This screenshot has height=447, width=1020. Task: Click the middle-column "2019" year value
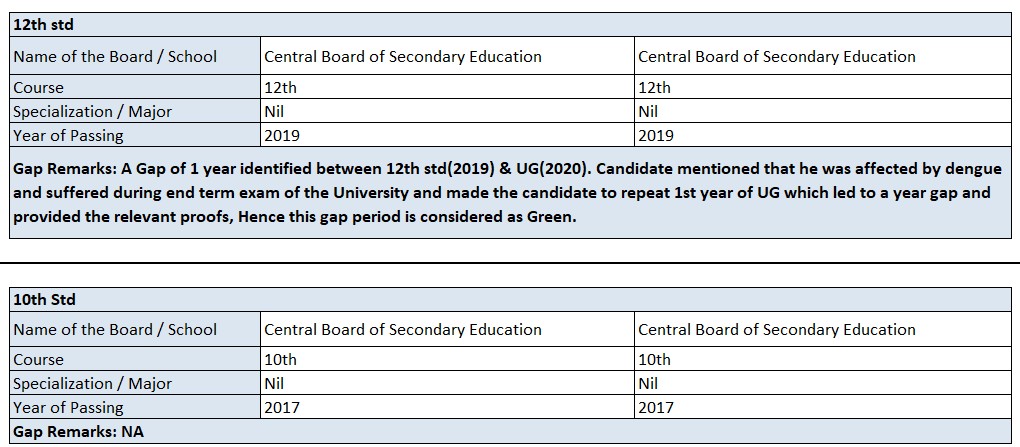(x=282, y=136)
